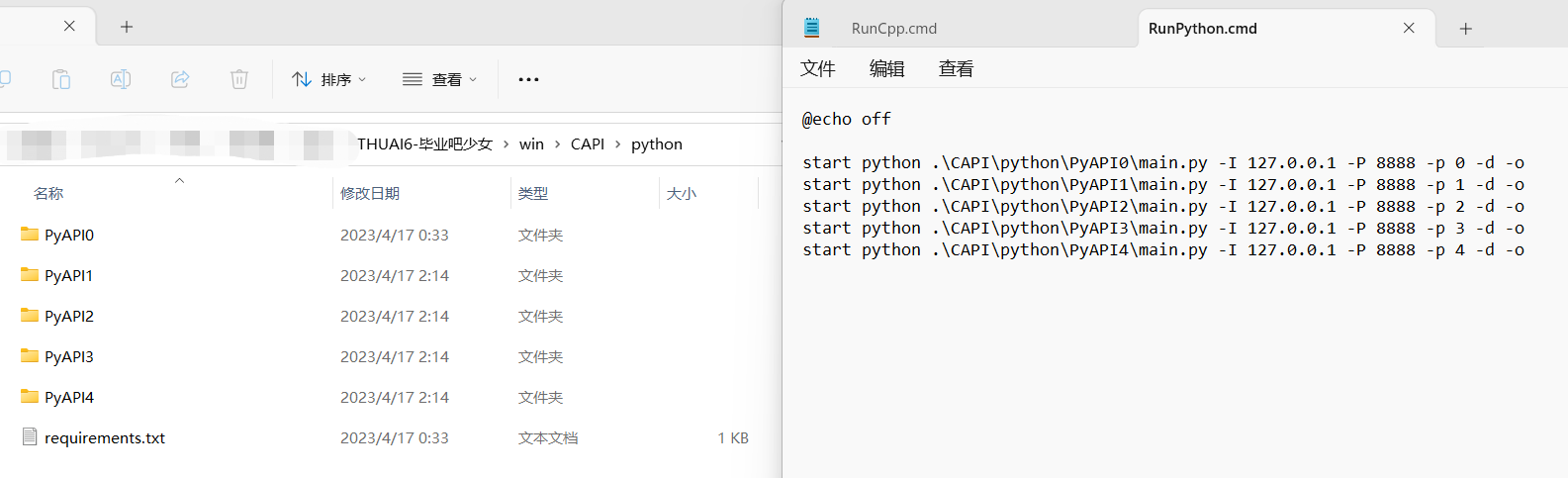This screenshot has width=1568, height=478.
Task: Click the Share icon in Explorer toolbar
Action: [x=180, y=79]
